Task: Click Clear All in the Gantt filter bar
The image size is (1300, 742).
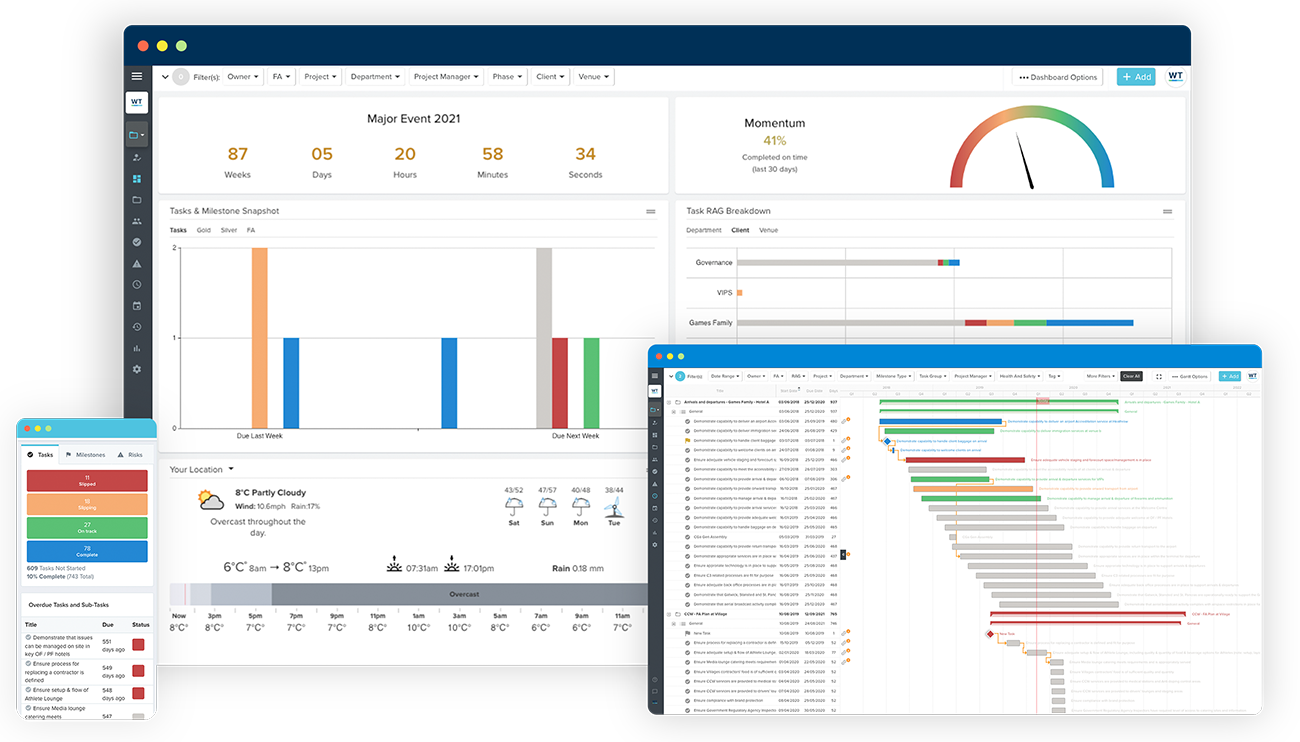Action: [1131, 375]
